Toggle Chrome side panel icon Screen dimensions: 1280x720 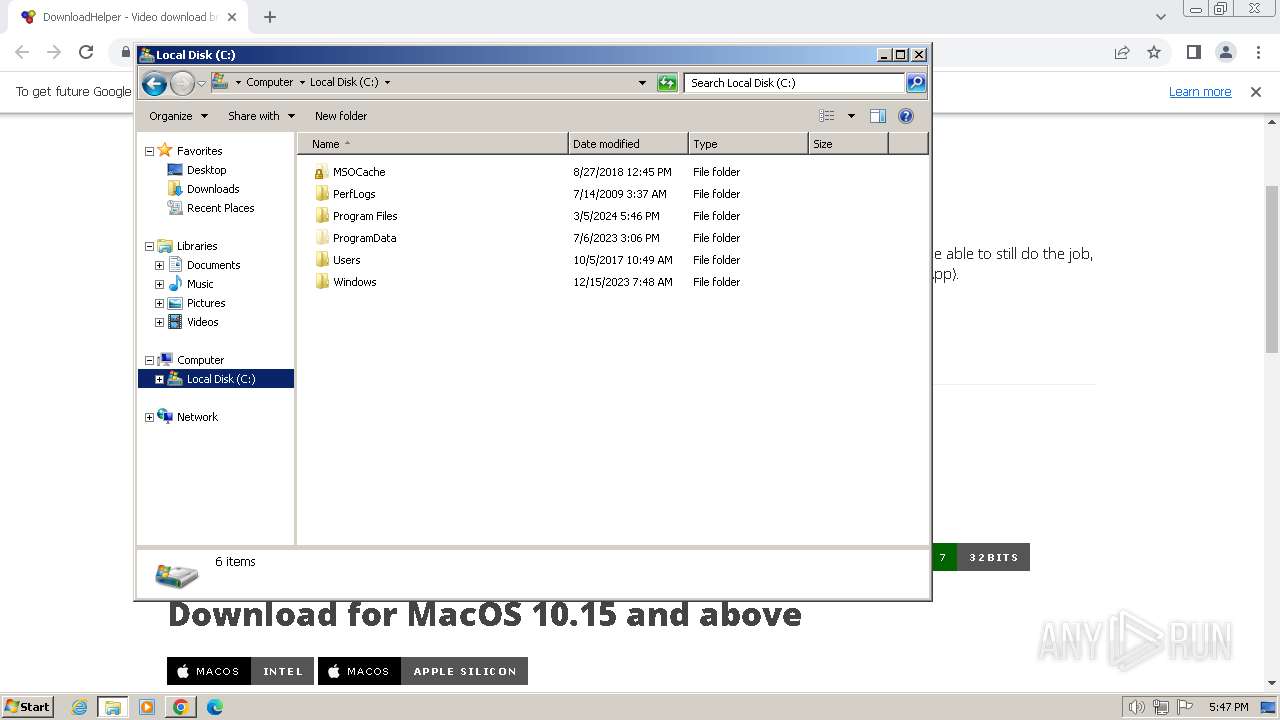[x=1193, y=52]
